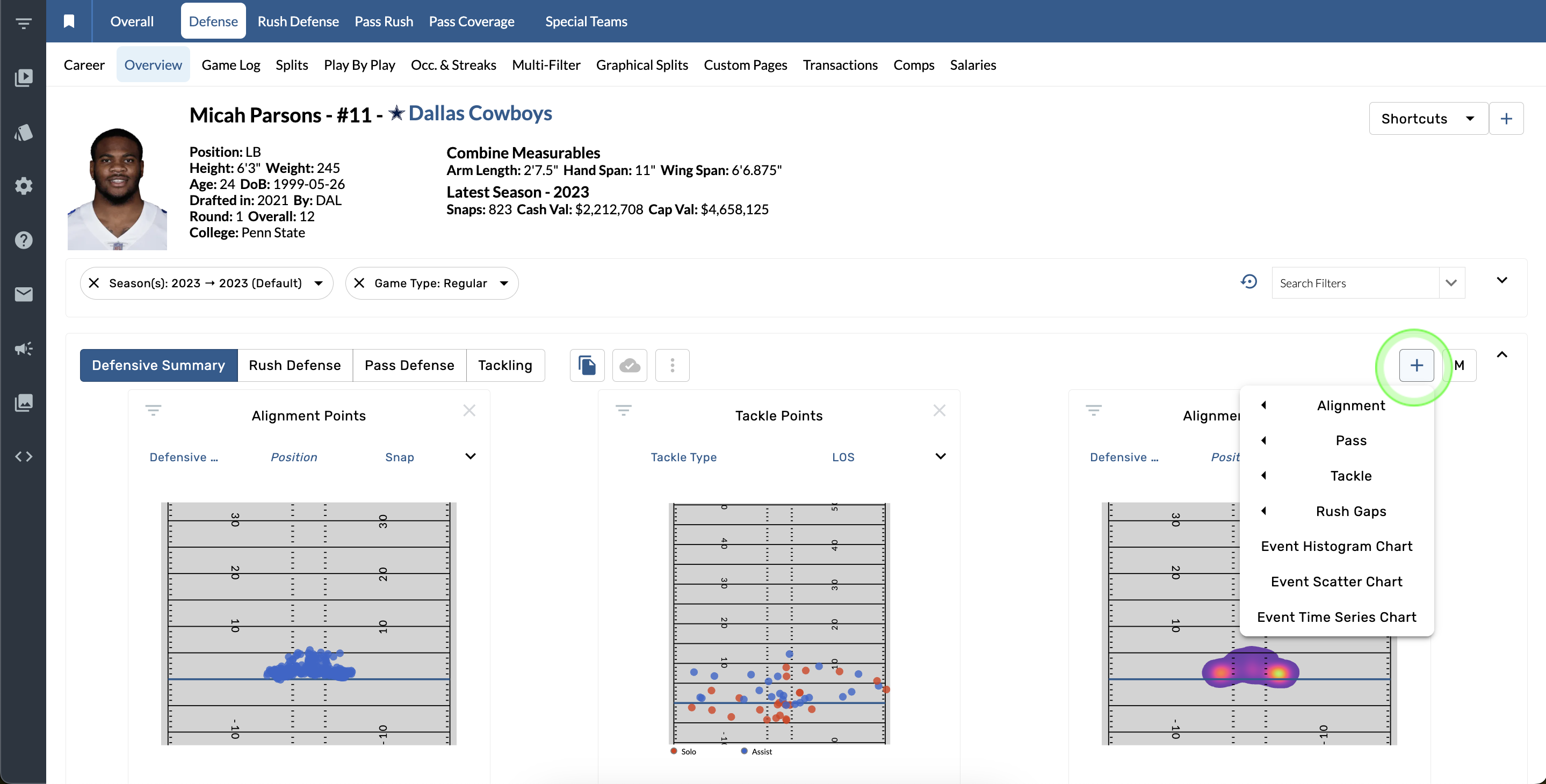Click the megaphone announcements icon
Viewport: 1546px width, 784px height.
[24, 349]
